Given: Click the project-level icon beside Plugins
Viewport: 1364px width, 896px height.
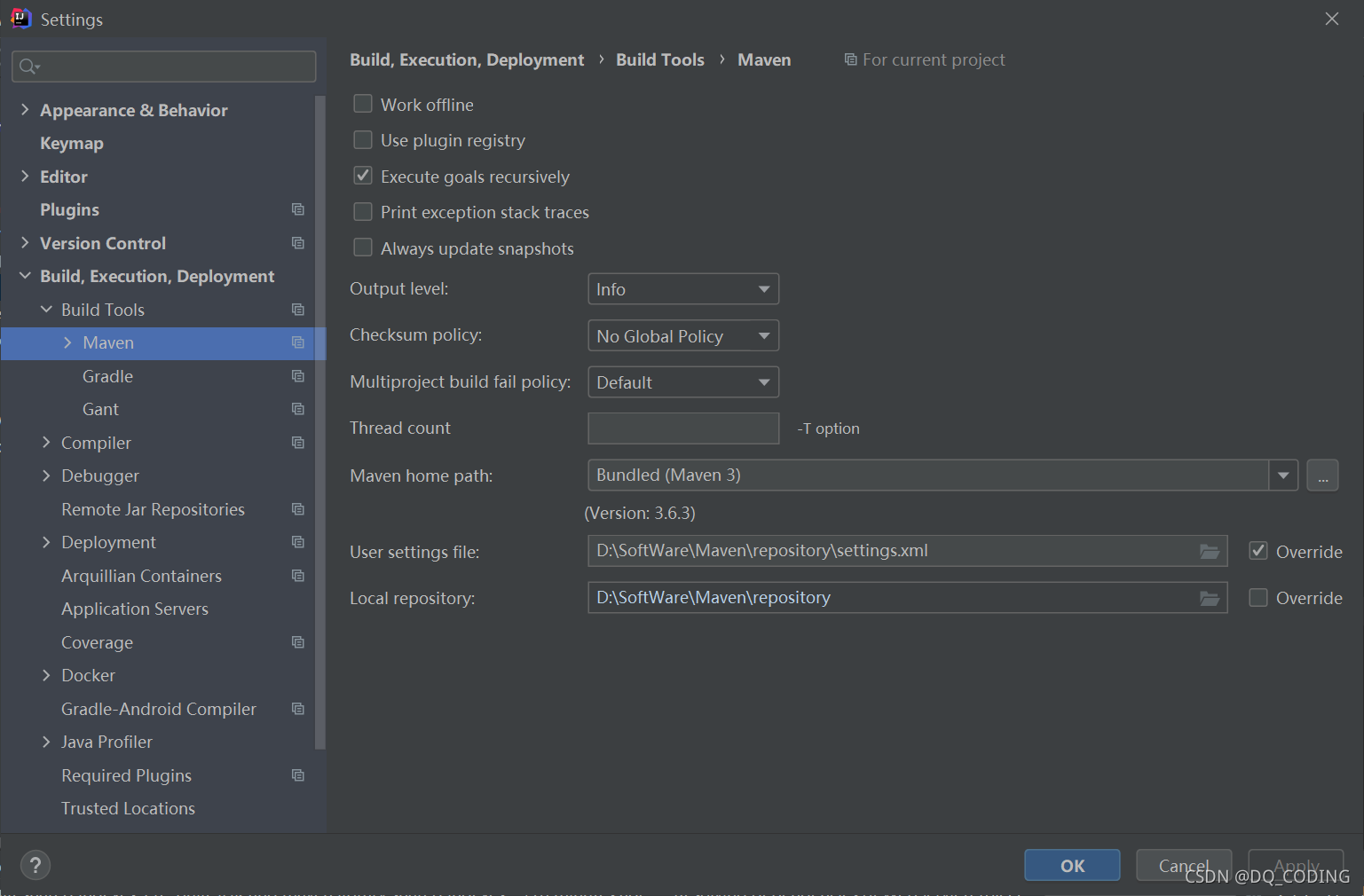Looking at the screenshot, I should click(298, 209).
